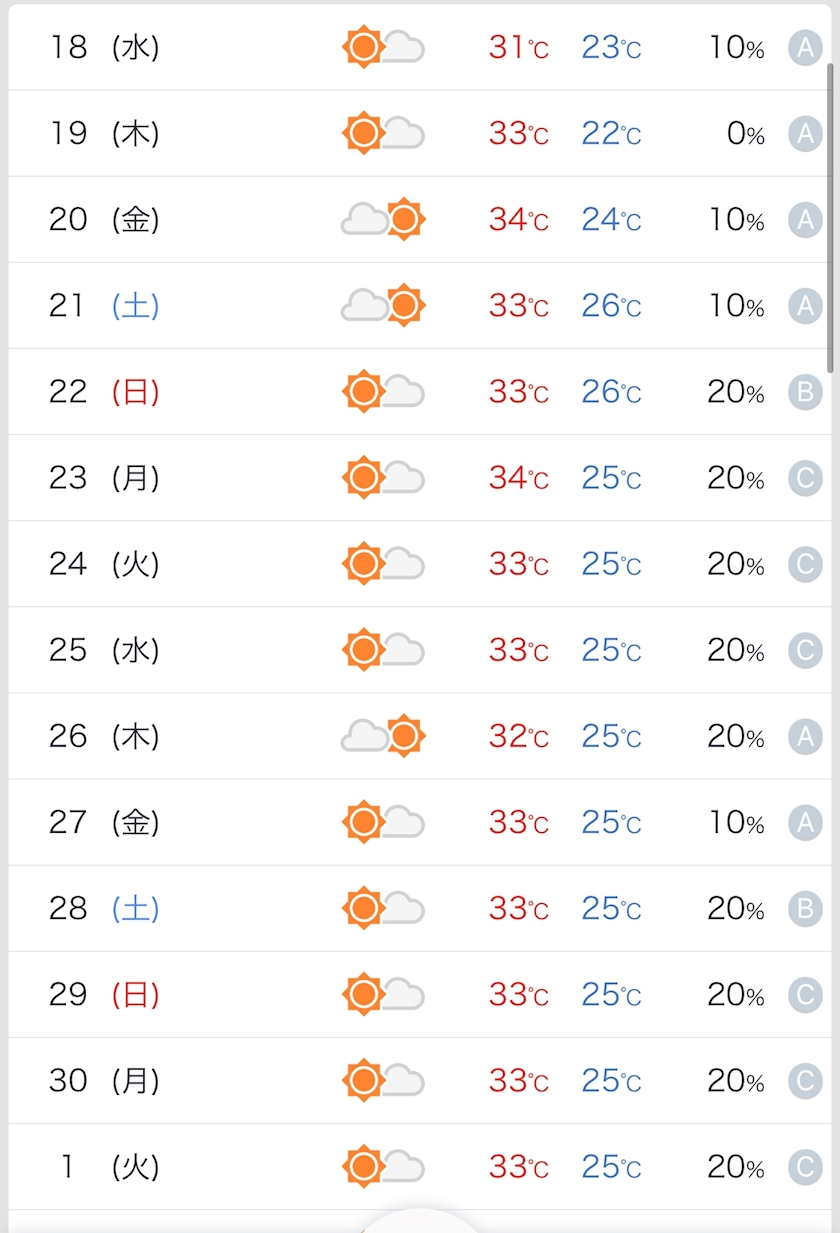Open the forecast row for 24 (火)
The height and width of the screenshot is (1233, 840).
coord(420,564)
